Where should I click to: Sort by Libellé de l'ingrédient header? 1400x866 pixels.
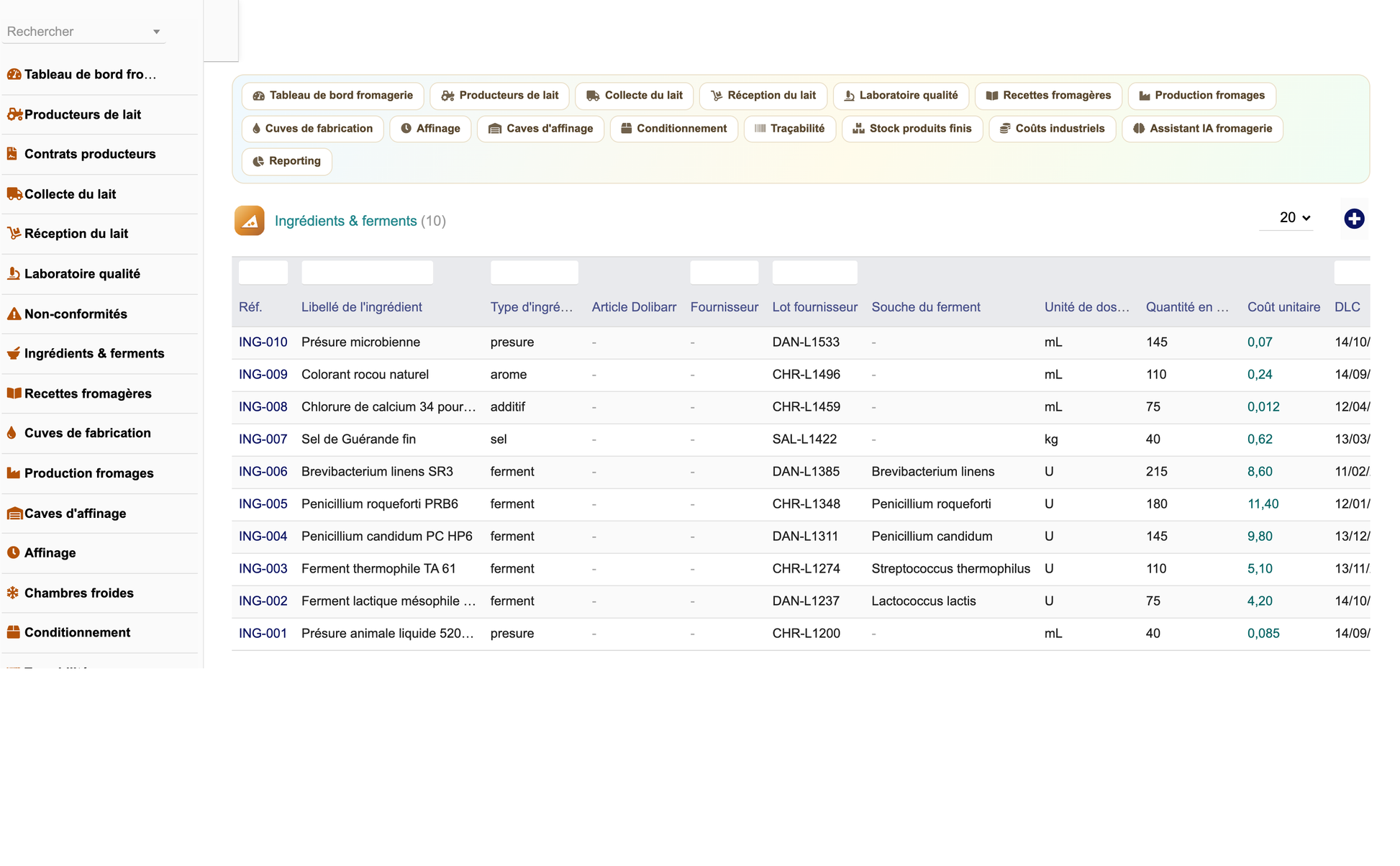coord(361,307)
